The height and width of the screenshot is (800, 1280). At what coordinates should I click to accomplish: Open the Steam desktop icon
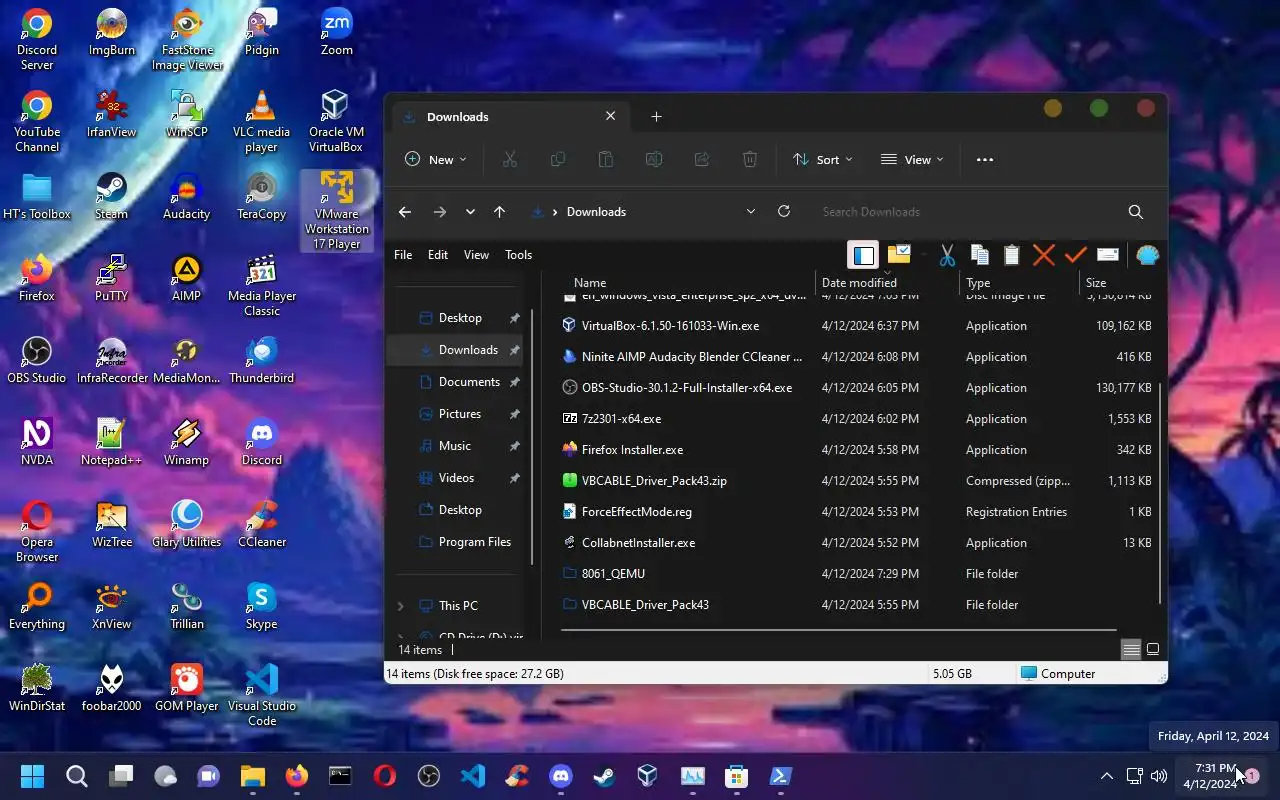click(x=111, y=196)
